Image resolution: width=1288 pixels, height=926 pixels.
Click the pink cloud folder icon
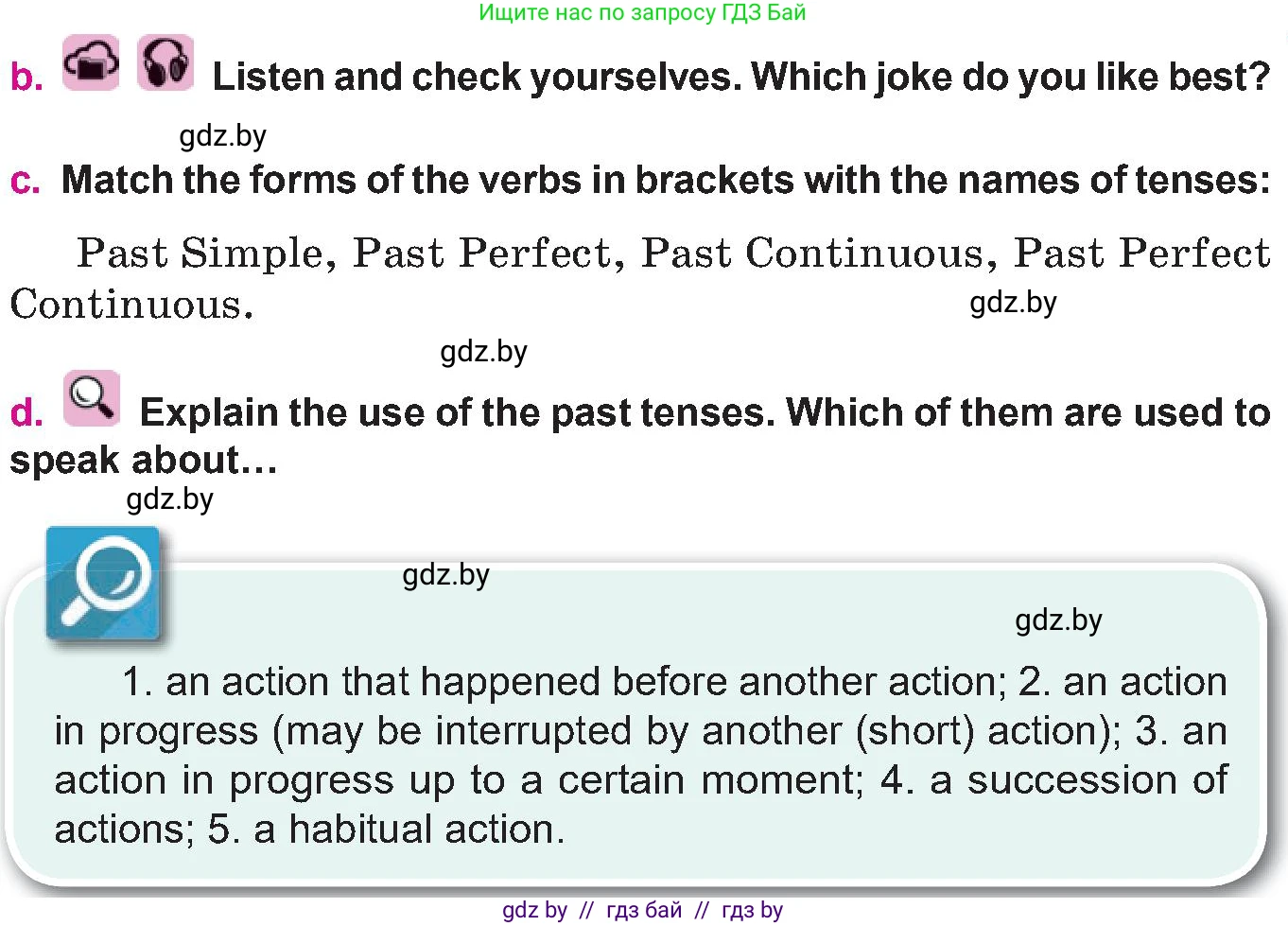[91, 63]
